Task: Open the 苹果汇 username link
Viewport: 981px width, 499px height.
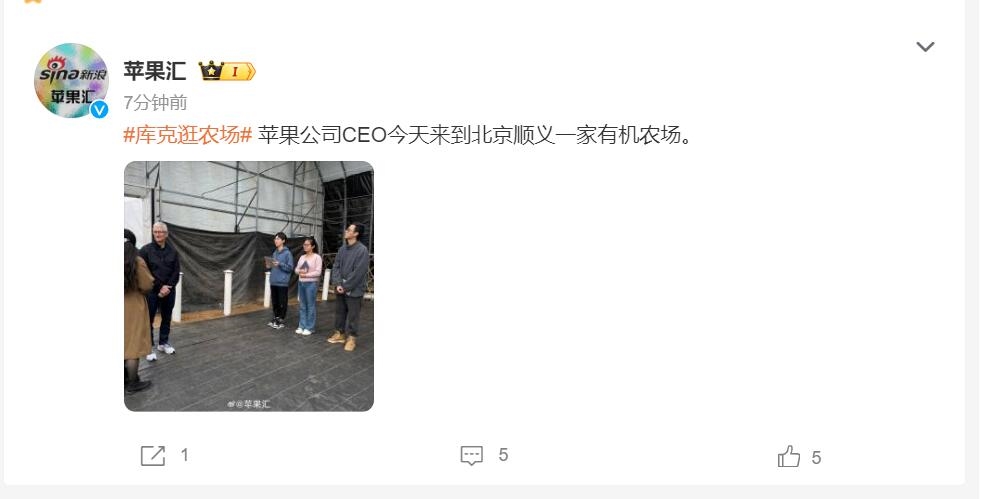Action: 155,71
